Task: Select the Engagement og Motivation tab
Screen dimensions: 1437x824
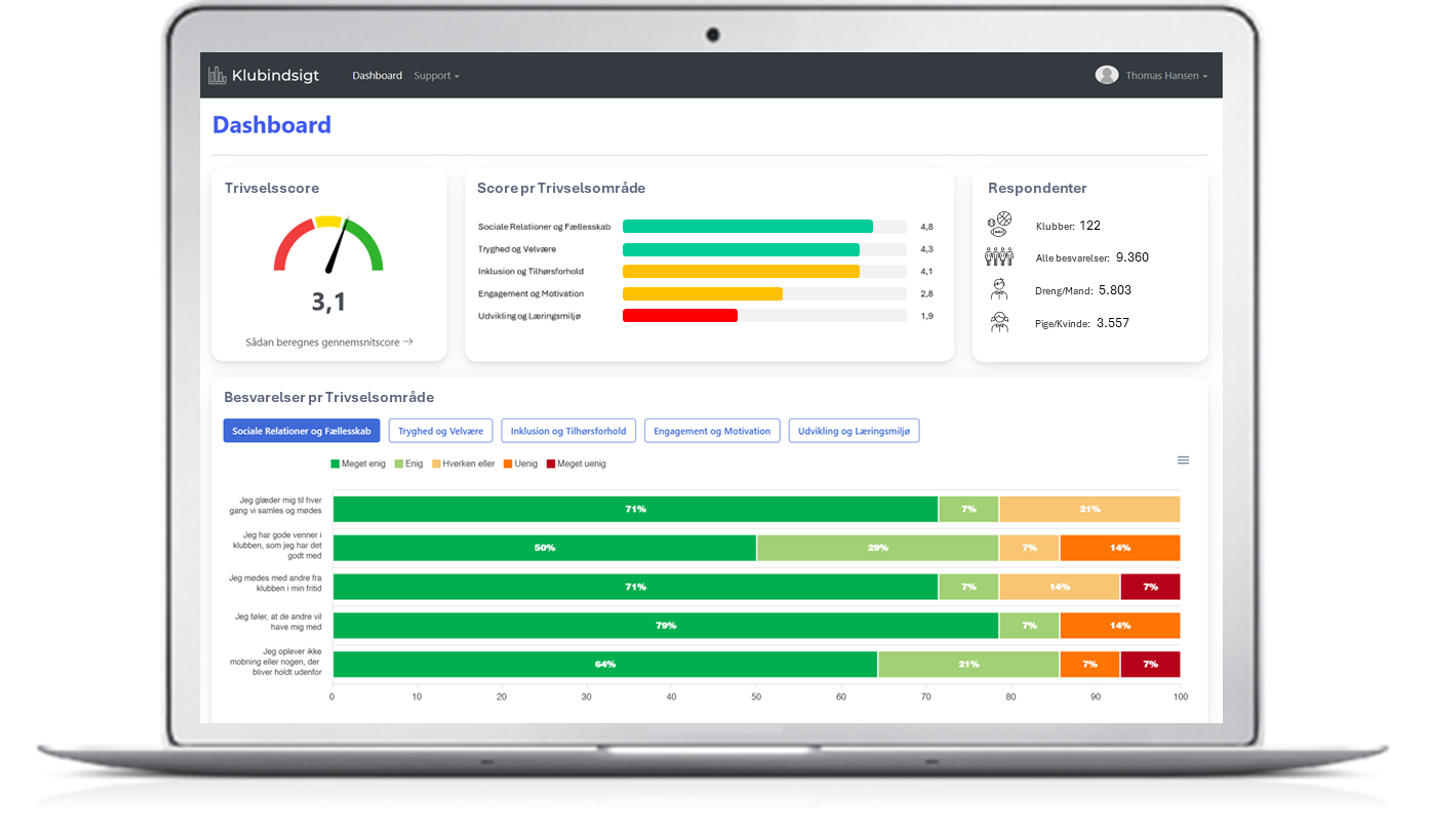Action: click(712, 431)
